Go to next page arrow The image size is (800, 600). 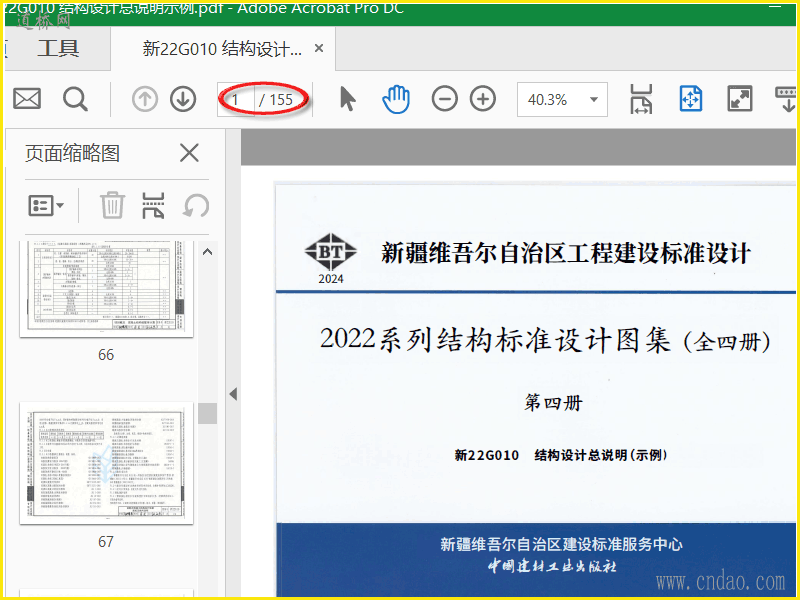pyautogui.click(x=183, y=99)
